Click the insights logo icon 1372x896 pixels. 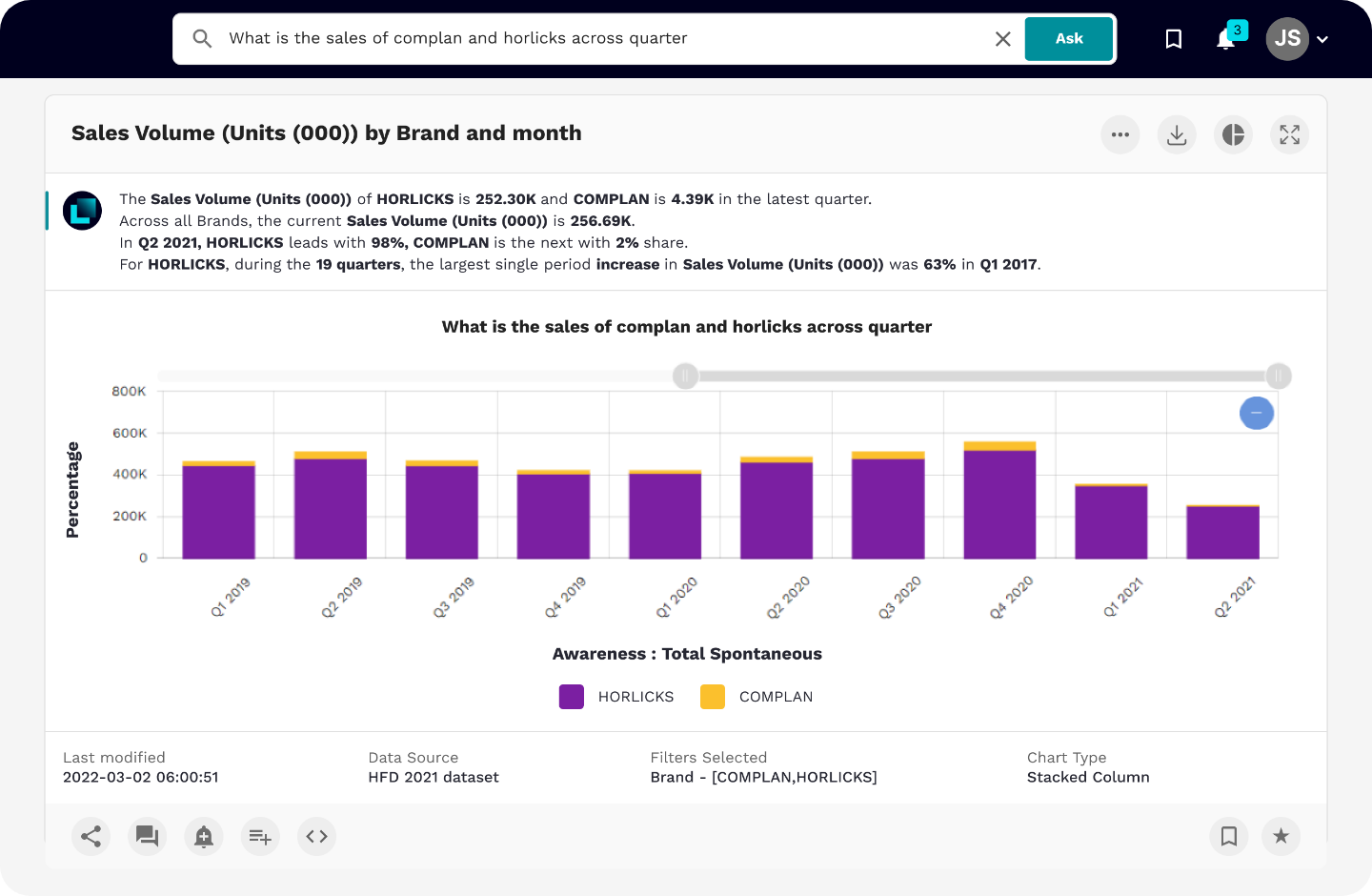tap(82, 211)
